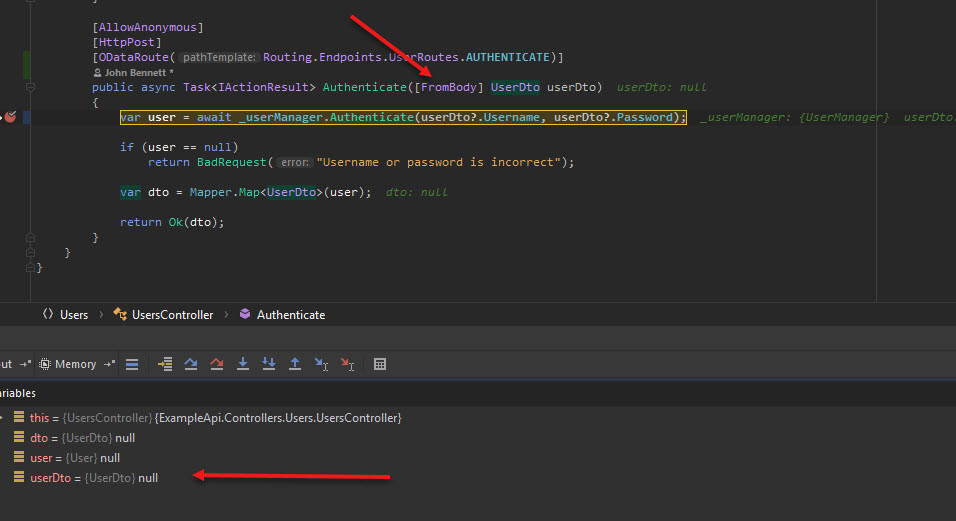Image resolution: width=956 pixels, height=521 pixels.
Task: Click the blue three-lines layout icon
Action: (x=132, y=364)
